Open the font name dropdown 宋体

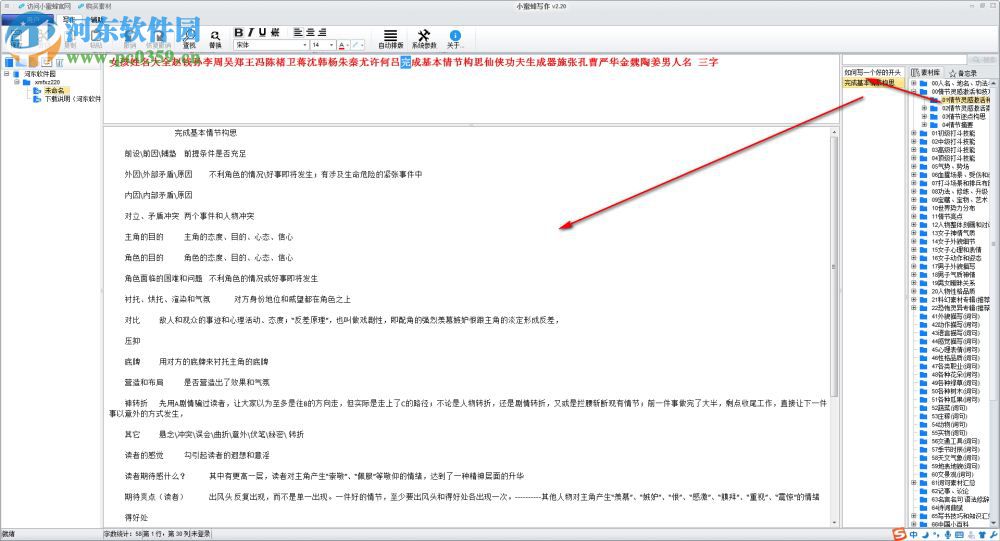pyautogui.click(x=305, y=45)
